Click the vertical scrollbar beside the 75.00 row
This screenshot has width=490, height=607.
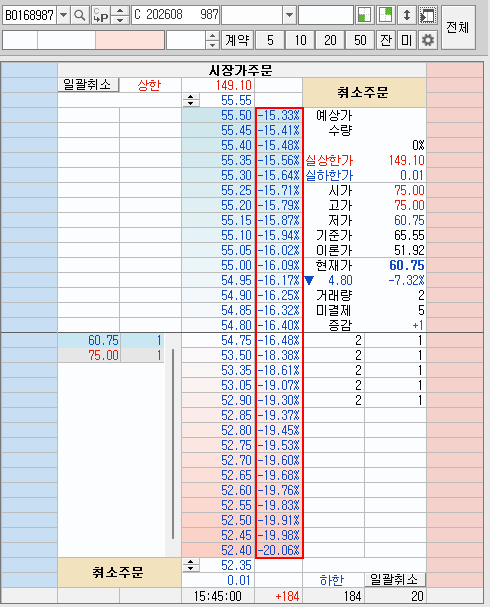[x=173, y=443]
